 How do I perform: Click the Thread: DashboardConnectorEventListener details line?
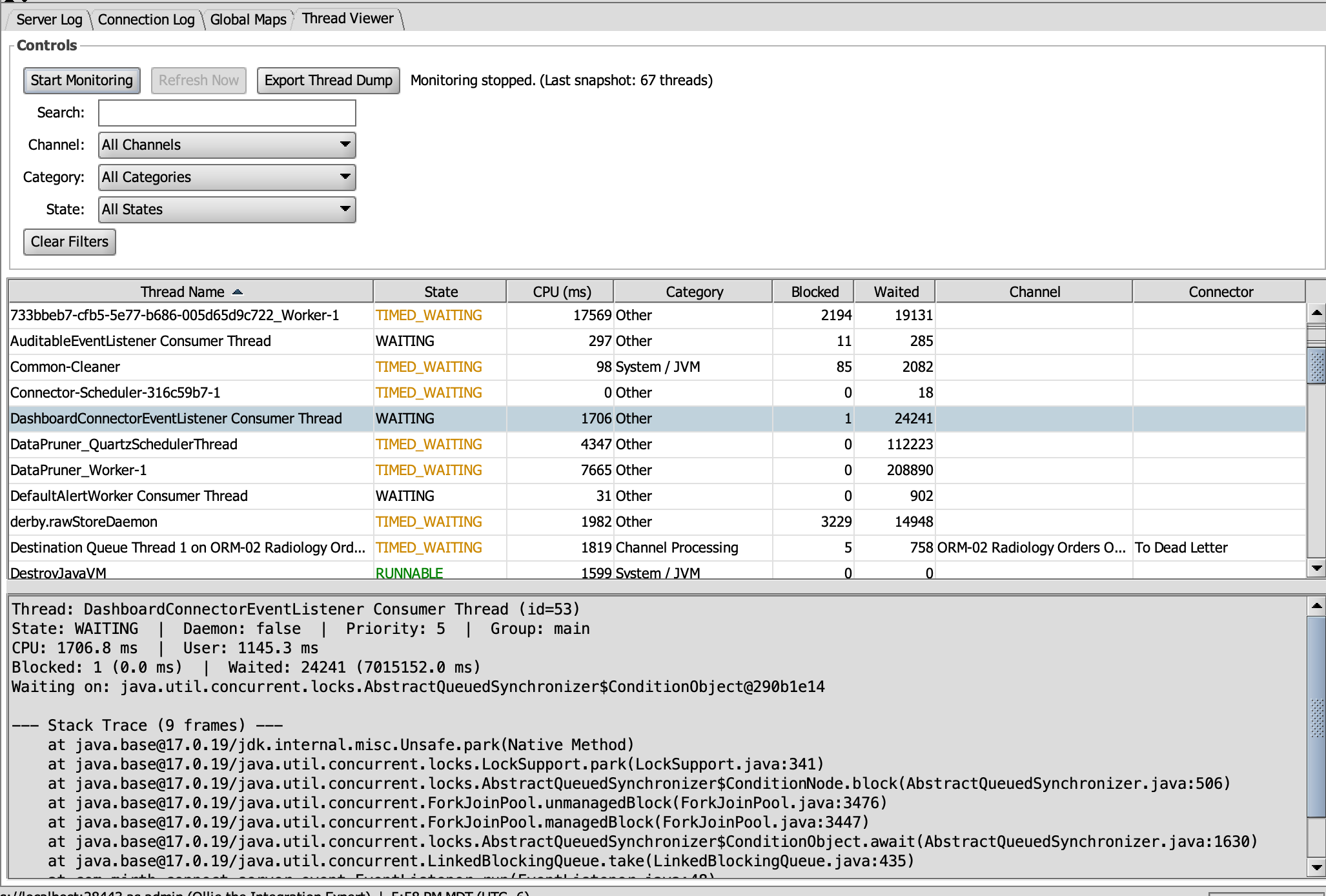pos(296,609)
